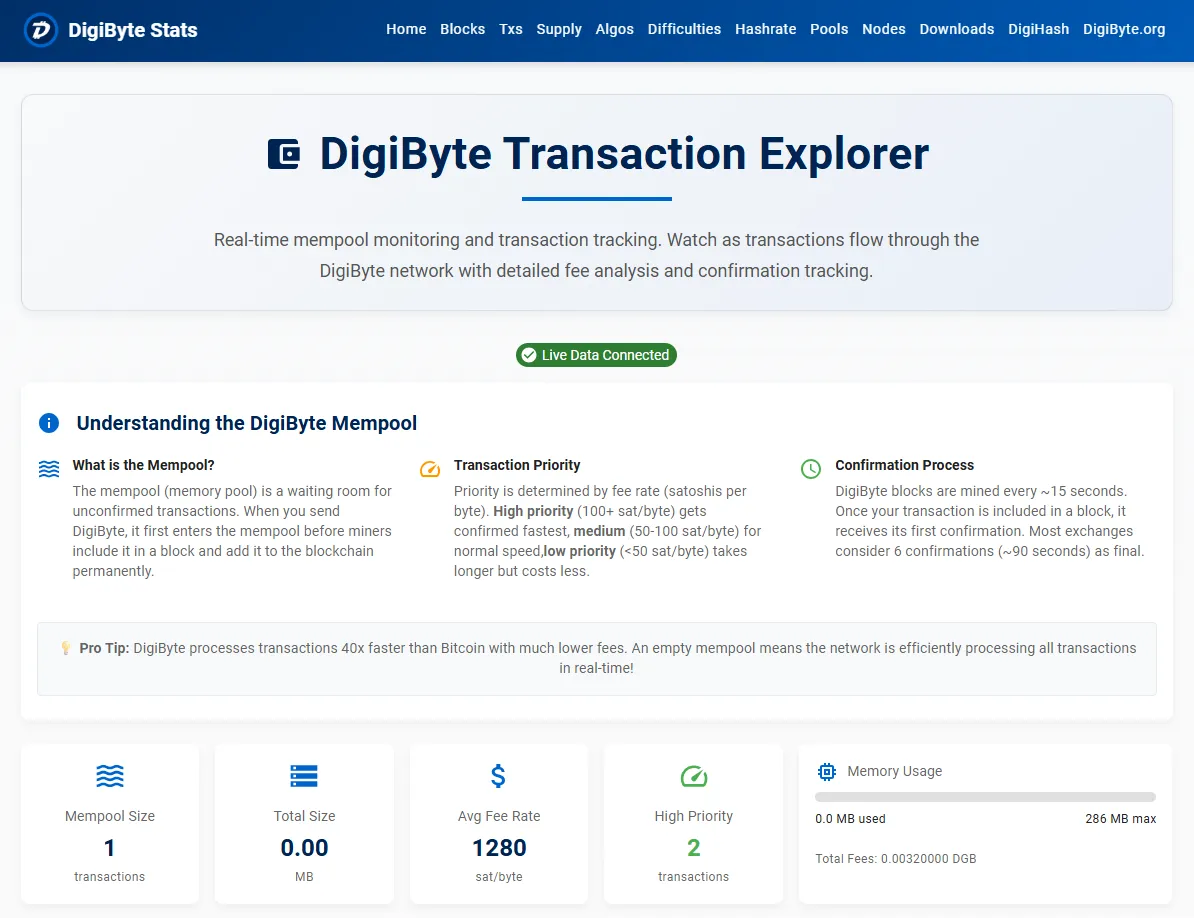Select Supply in the top navigation
The image size is (1194, 918).
tap(559, 29)
